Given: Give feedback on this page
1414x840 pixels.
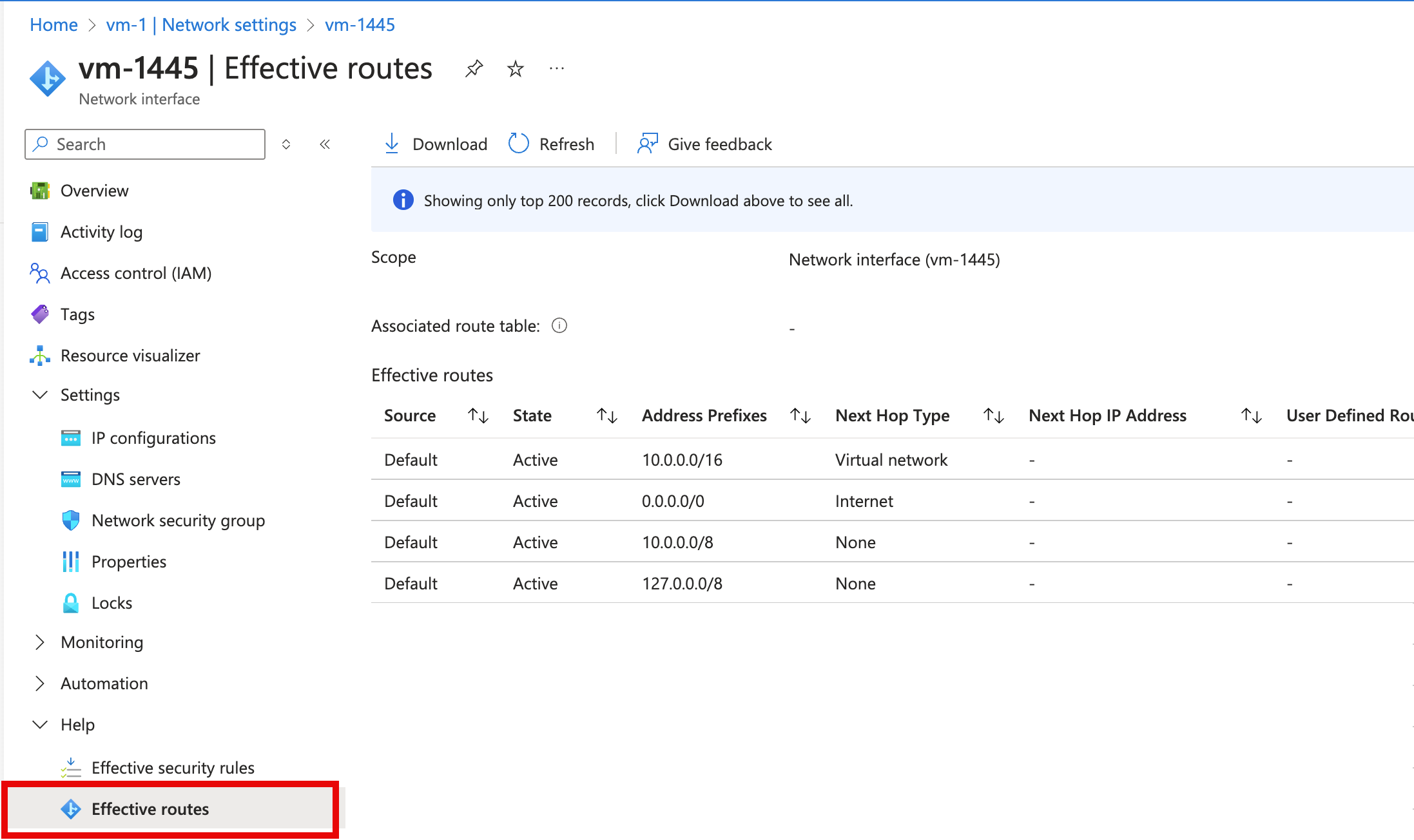Looking at the screenshot, I should coord(704,144).
